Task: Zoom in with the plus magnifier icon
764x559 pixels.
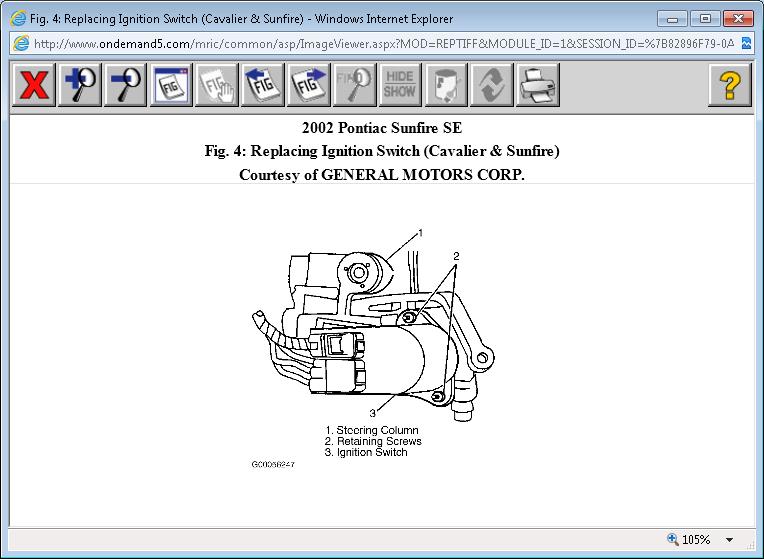Action: coord(80,85)
